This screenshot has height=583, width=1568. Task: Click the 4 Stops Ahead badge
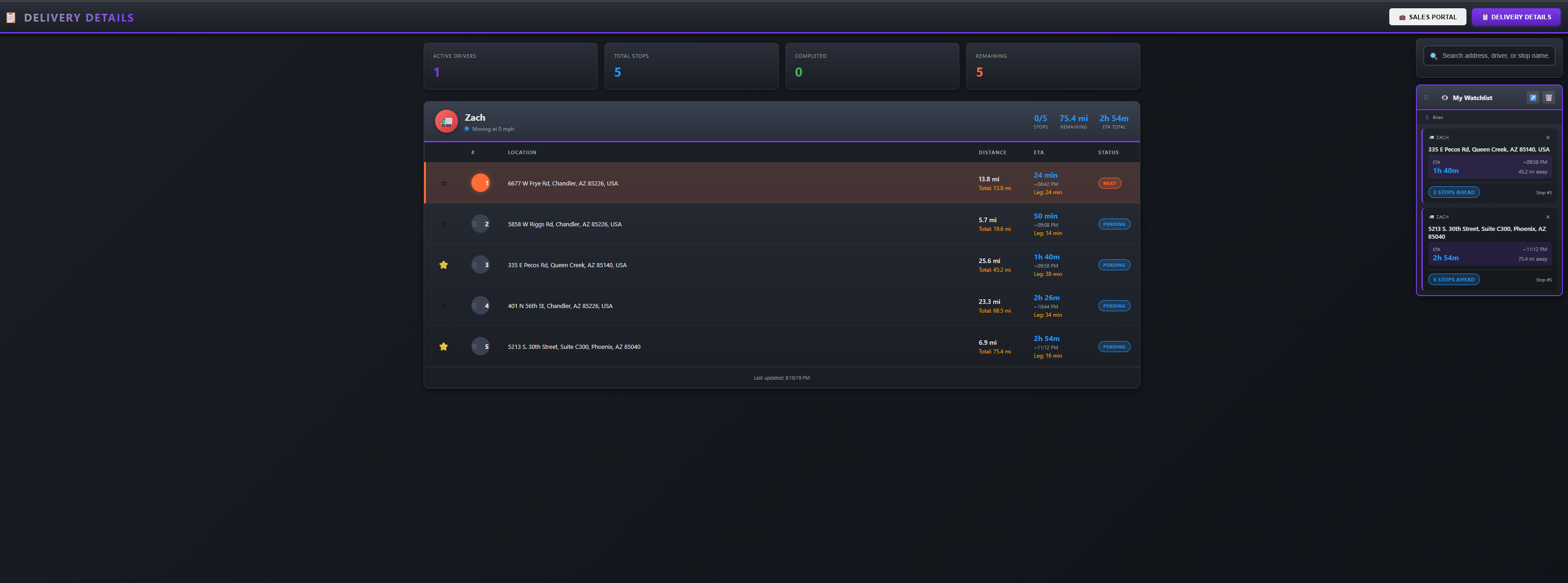tap(1453, 280)
